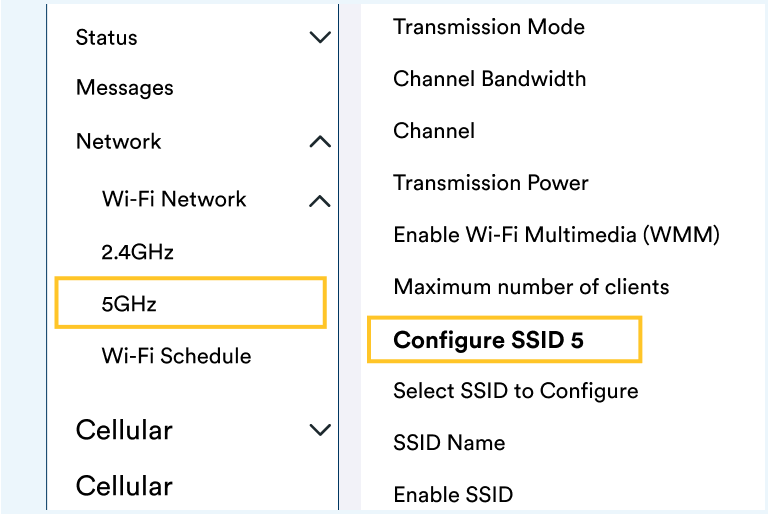Viewport: 768px width, 515px height.
Task: Open Enable Wi-Fi Multimedia (WMM) entry
Action: coord(556,235)
